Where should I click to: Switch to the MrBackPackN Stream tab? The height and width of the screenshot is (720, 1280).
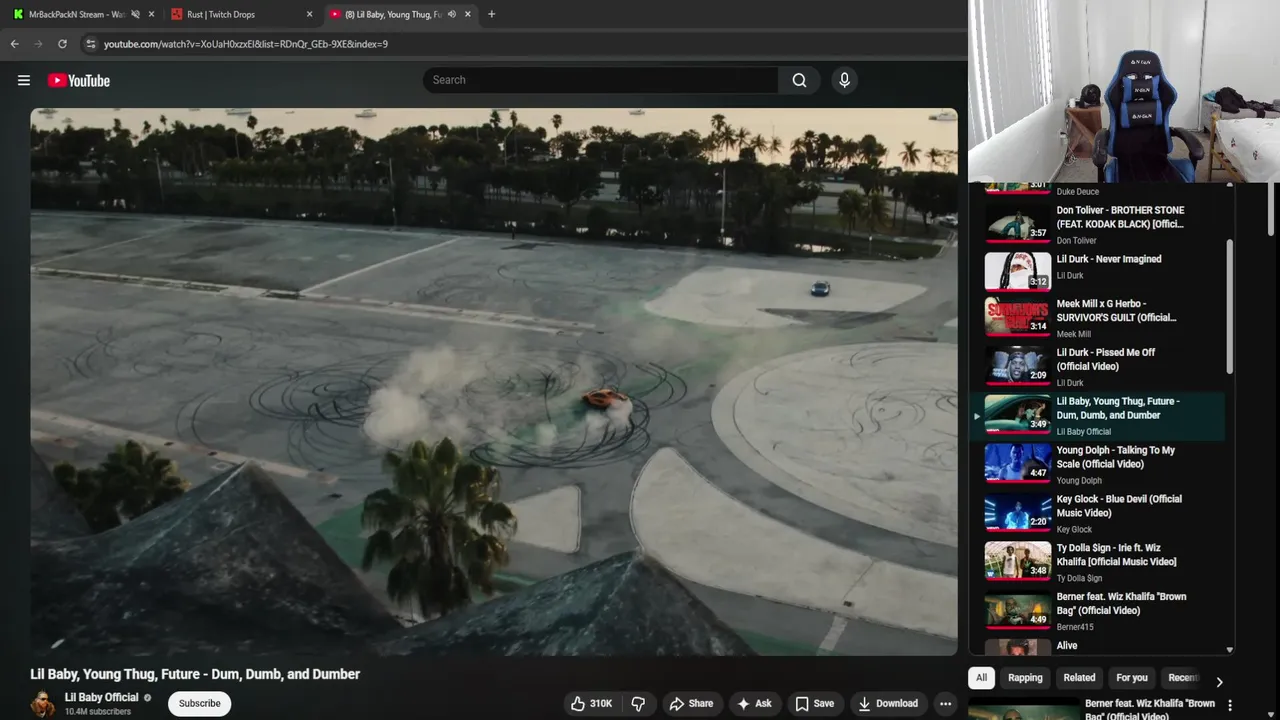coord(76,14)
